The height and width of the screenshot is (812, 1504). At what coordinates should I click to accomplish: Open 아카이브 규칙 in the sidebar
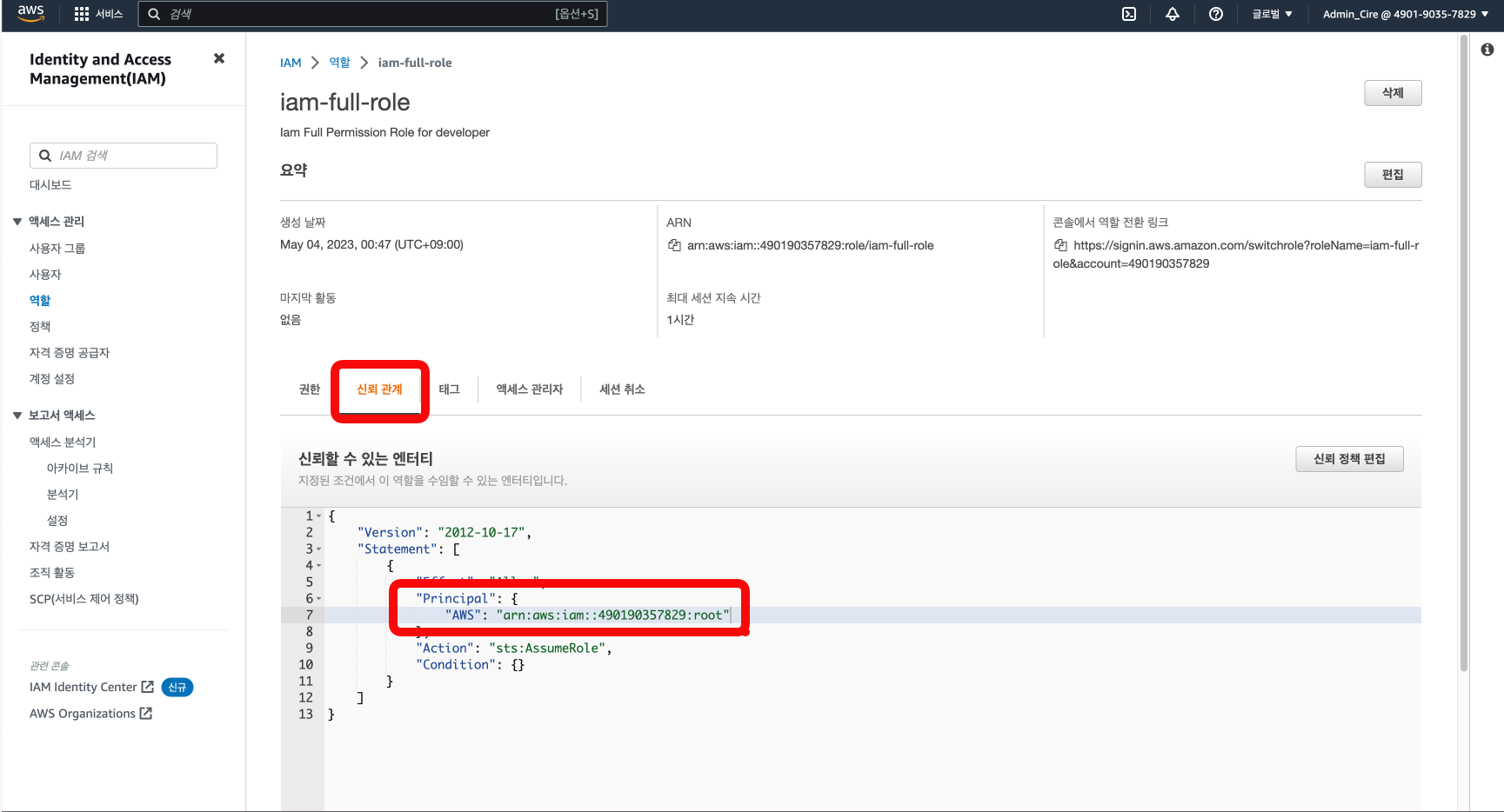80,469
